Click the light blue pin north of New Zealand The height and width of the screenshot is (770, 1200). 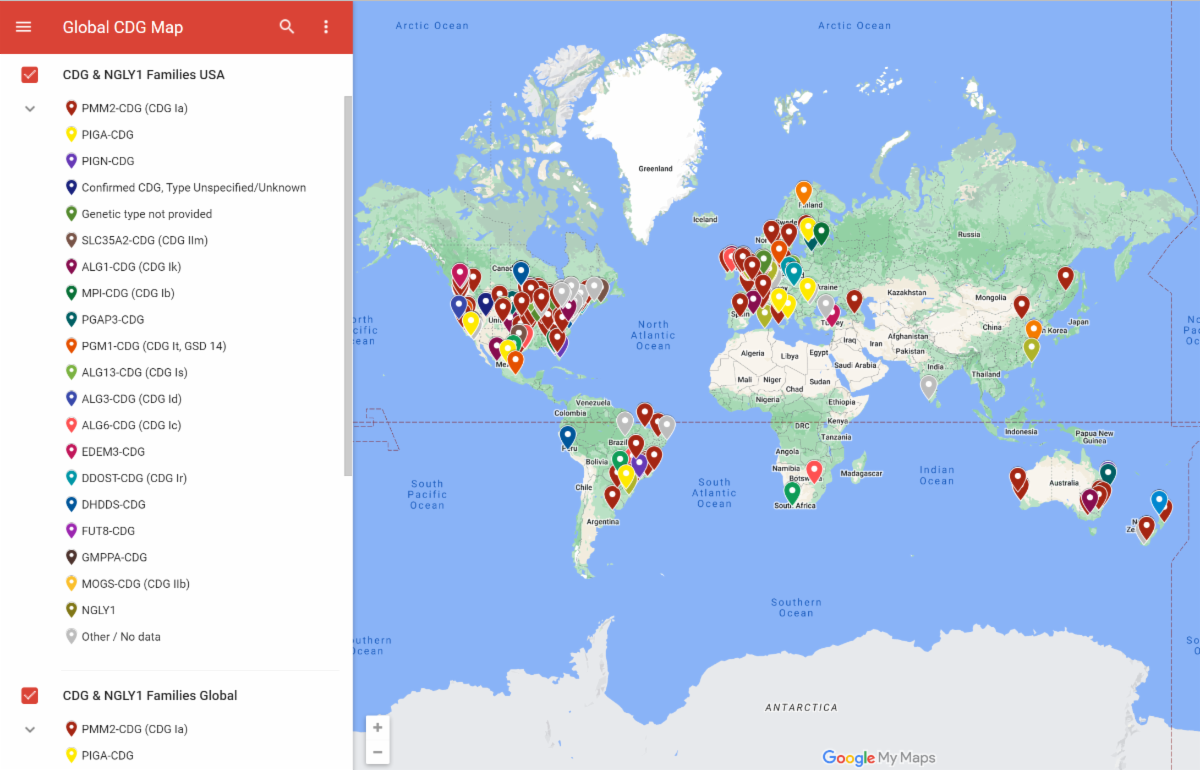[x=1158, y=500]
